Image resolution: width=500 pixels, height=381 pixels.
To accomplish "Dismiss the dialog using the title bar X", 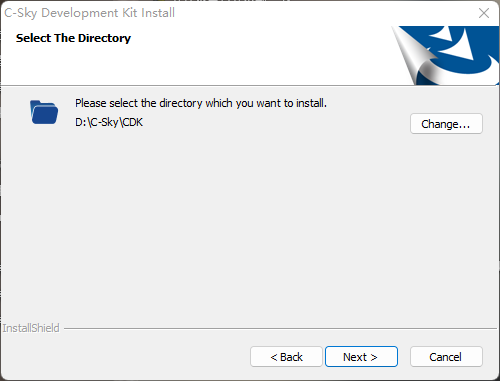I will [484, 13].
